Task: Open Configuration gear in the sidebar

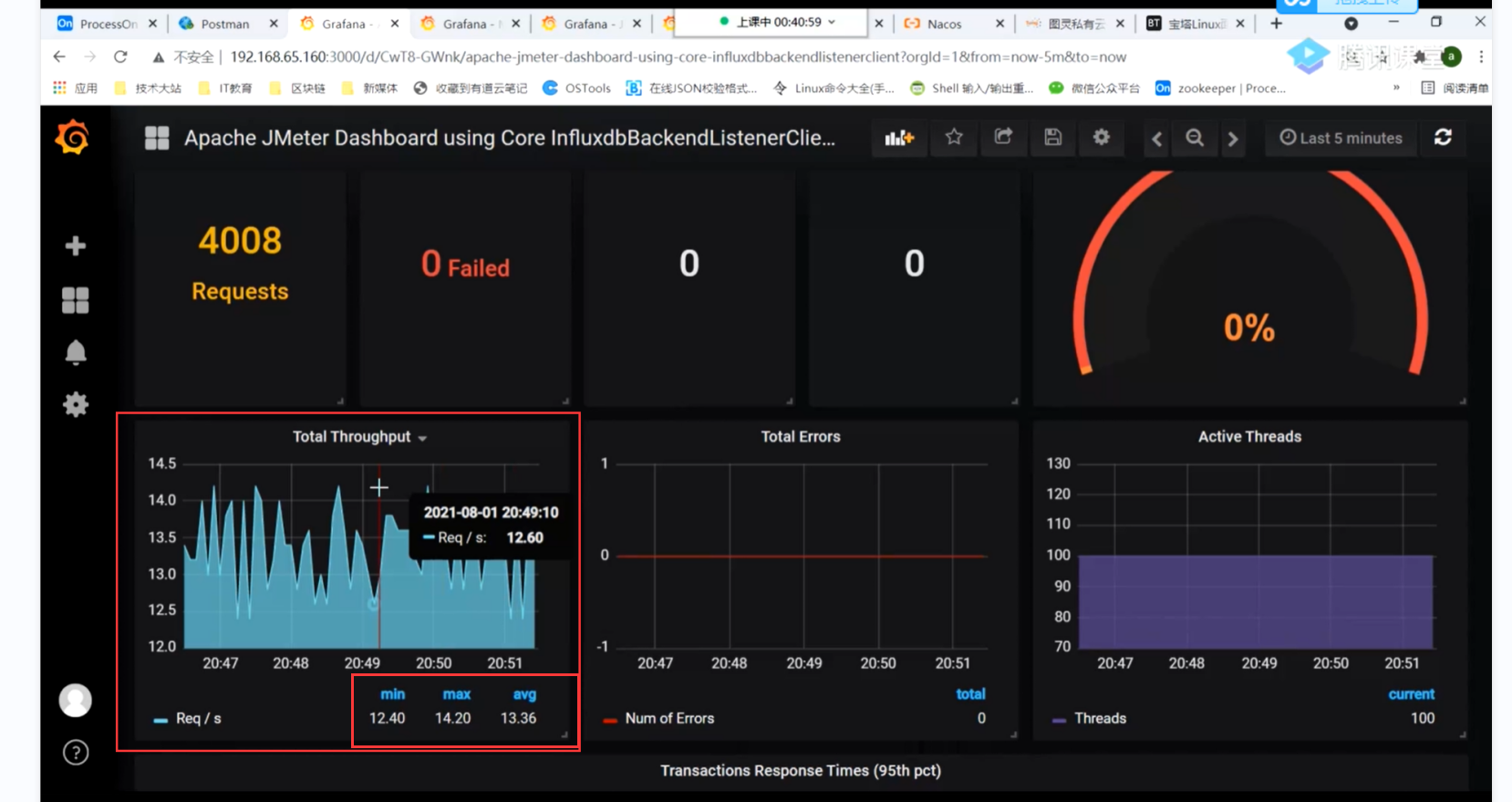Action: pyautogui.click(x=76, y=405)
